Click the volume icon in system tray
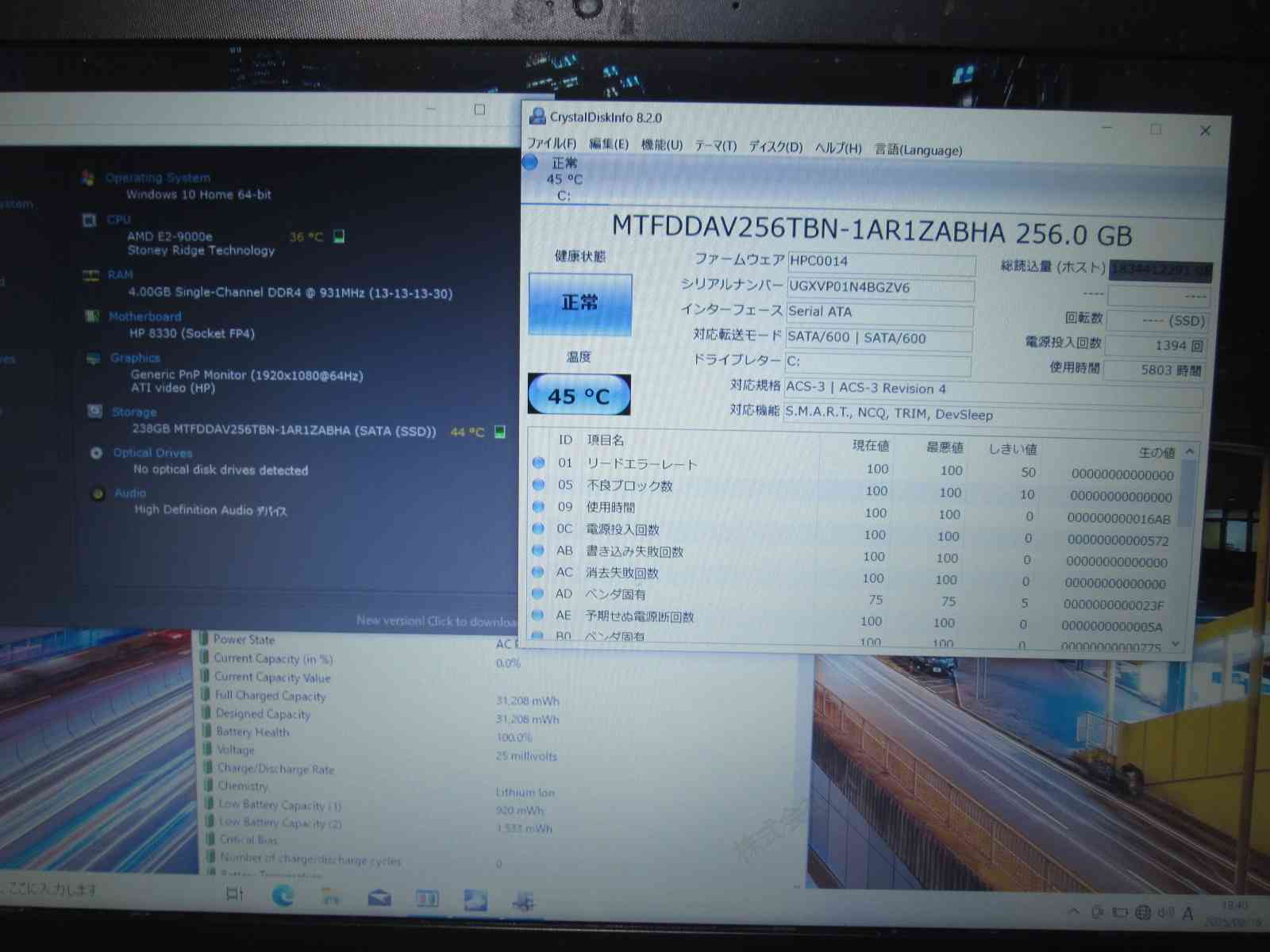 [1165, 913]
